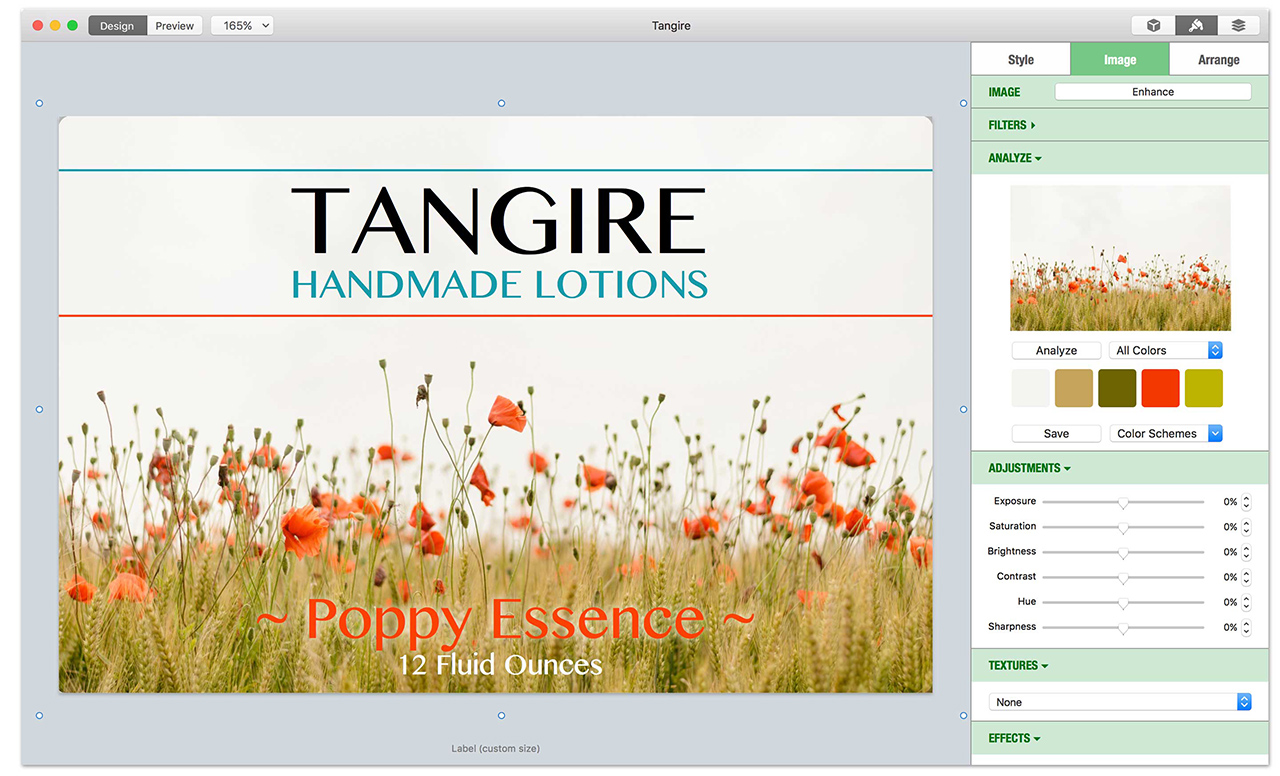Click the Sharpness percentage stepper

coord(1246,627)
